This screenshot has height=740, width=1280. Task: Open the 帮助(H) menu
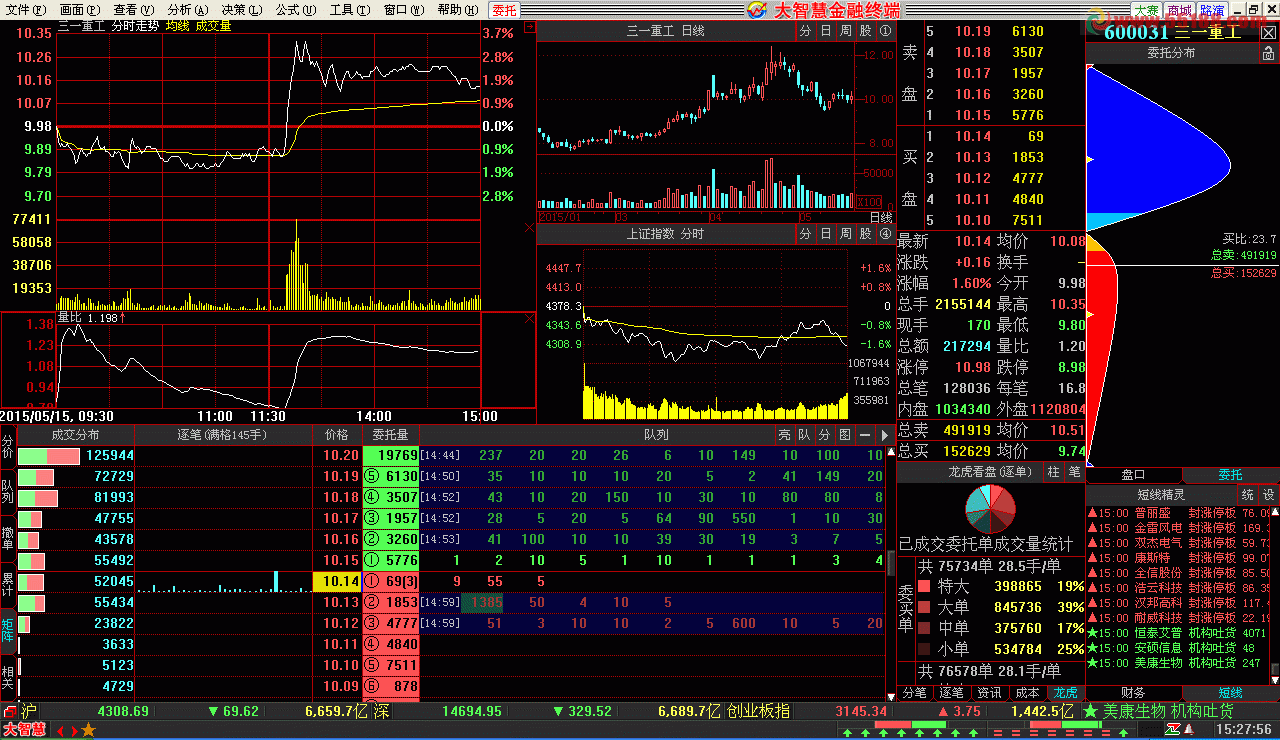pyautogui.click(x=458, y=10)
